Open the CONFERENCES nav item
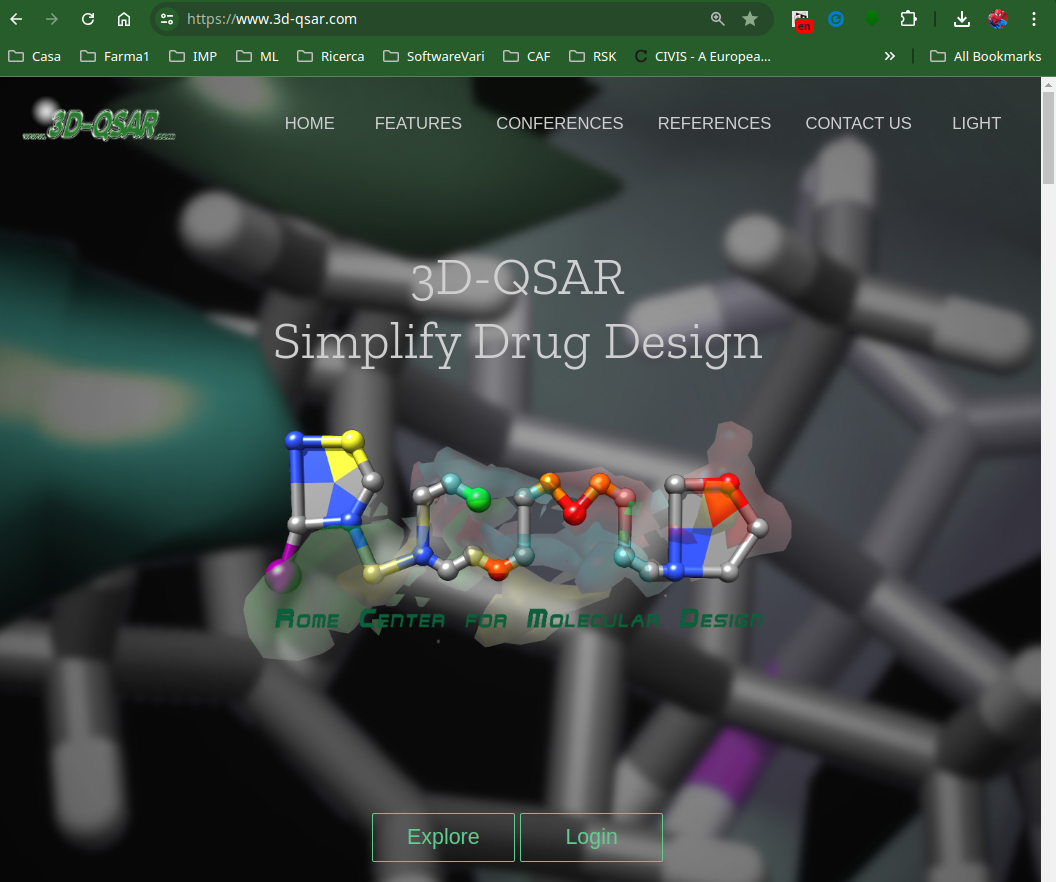1056x882 pixels. click(560, 123)
